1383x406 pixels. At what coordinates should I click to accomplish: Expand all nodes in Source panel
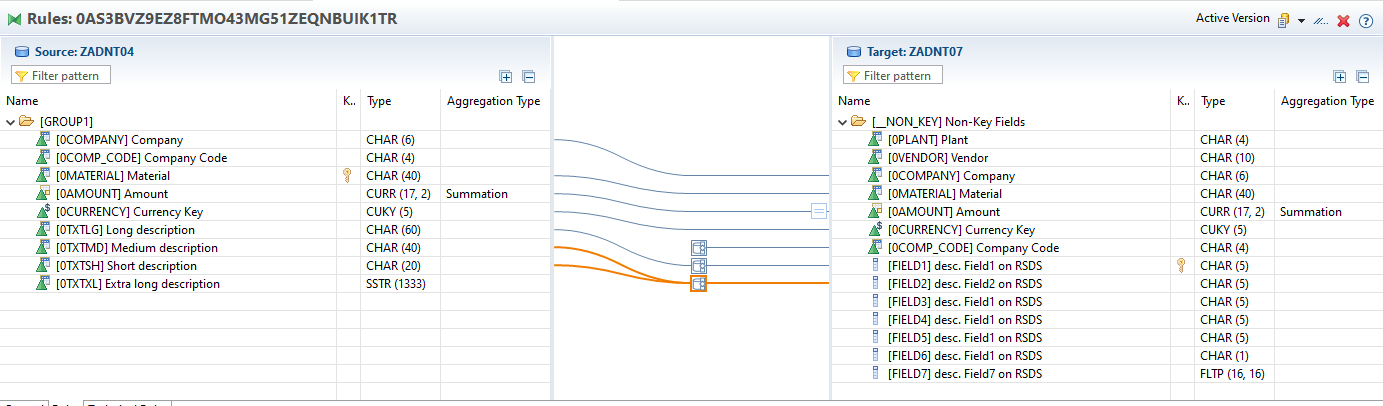(506, 76)
